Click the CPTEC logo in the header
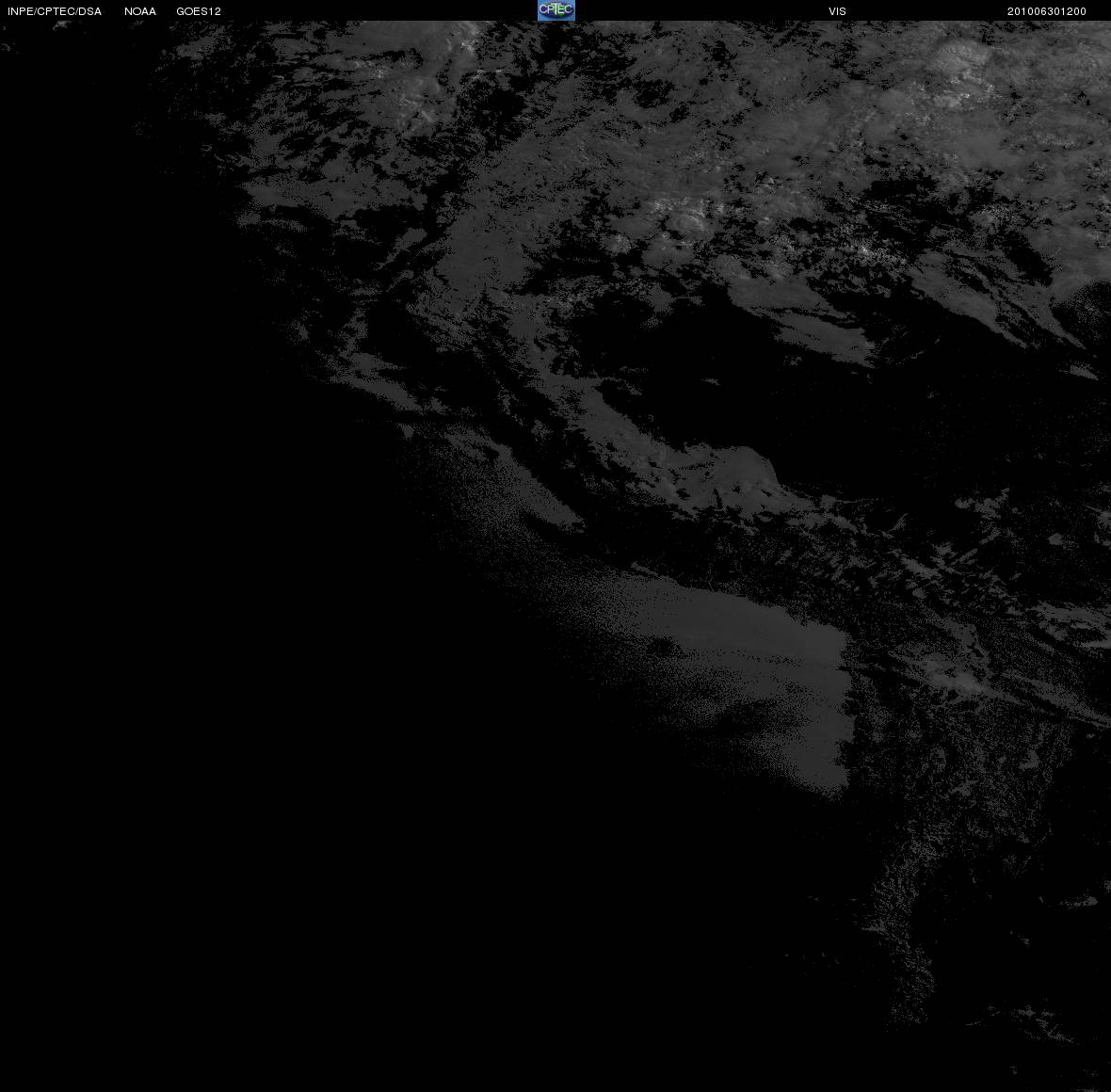 (556, 10)
